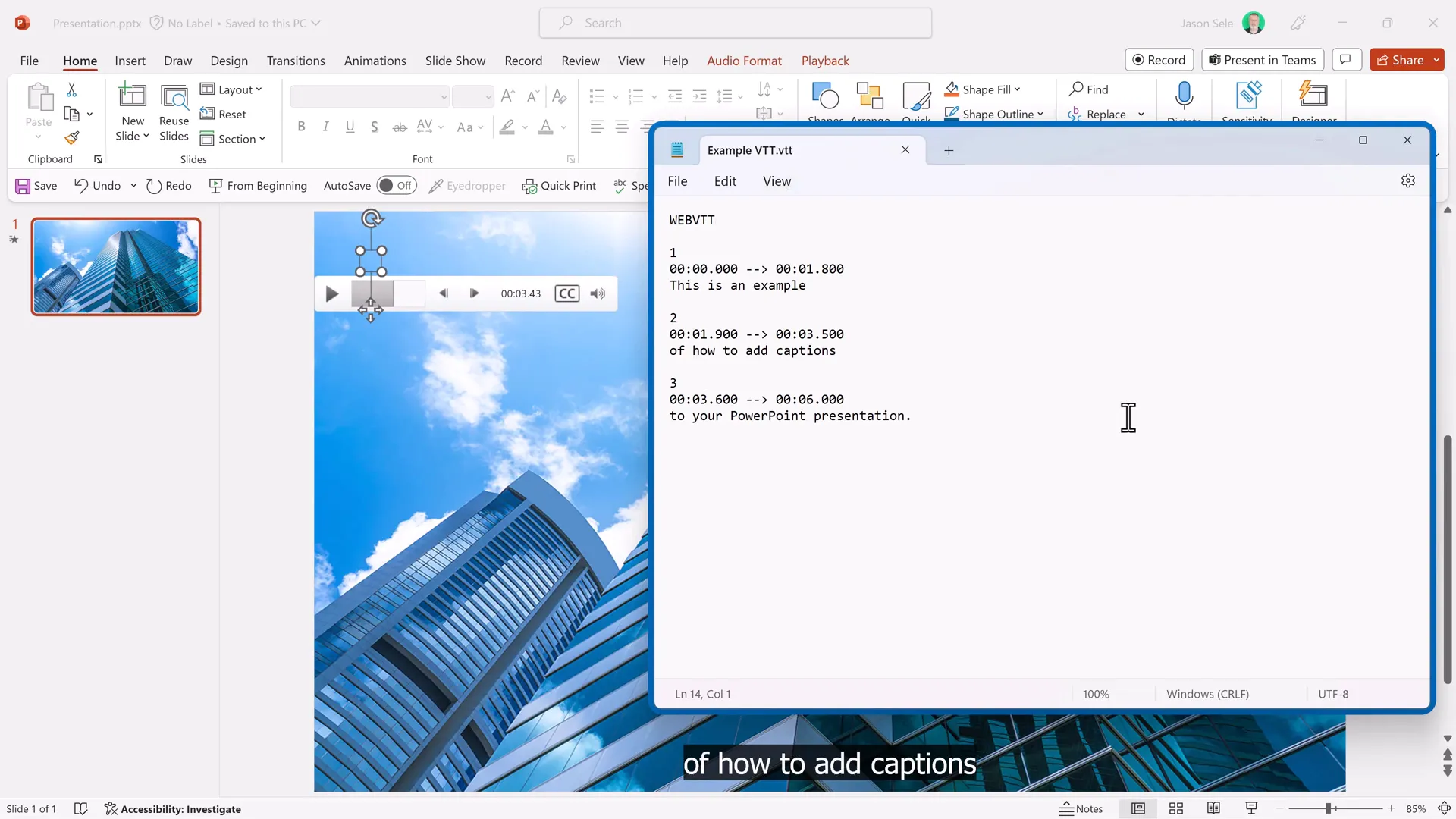Click the Shapes gallery icon
Screen dimensions: 1456x819
[x=825, y=96]
